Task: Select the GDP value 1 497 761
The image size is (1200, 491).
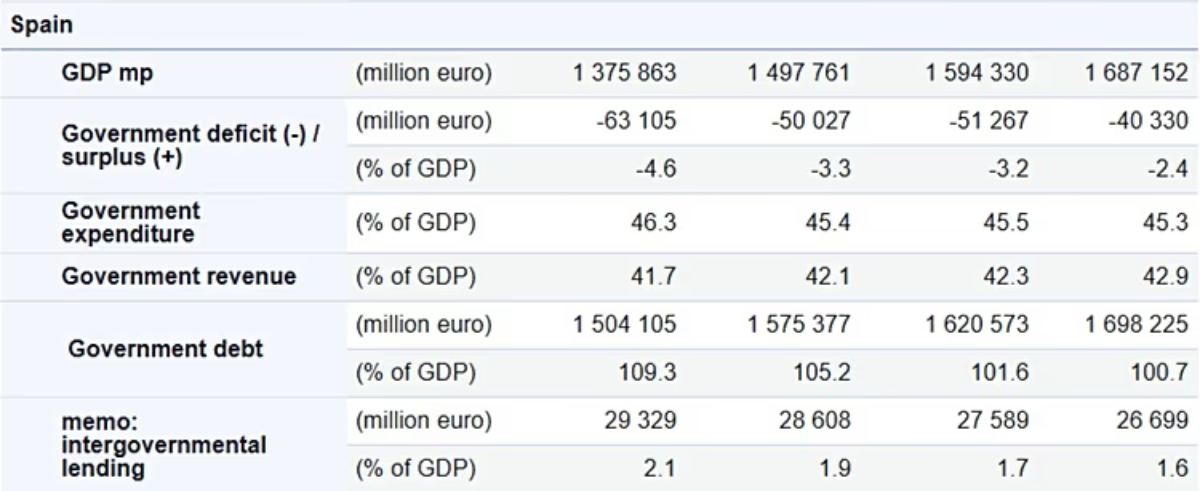Action: click(799, 73)
